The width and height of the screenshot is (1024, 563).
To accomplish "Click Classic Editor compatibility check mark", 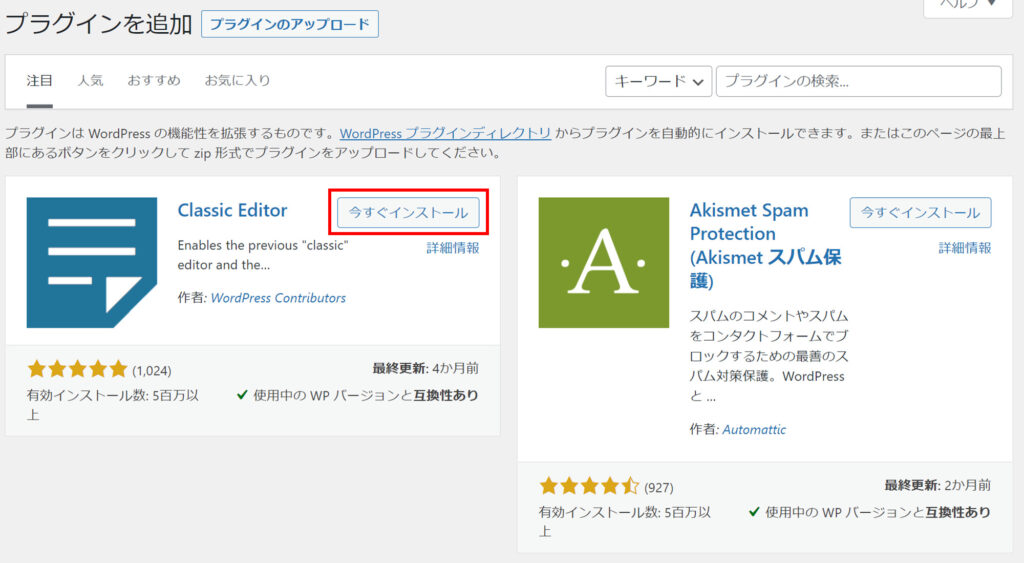I will click(242, 395).
